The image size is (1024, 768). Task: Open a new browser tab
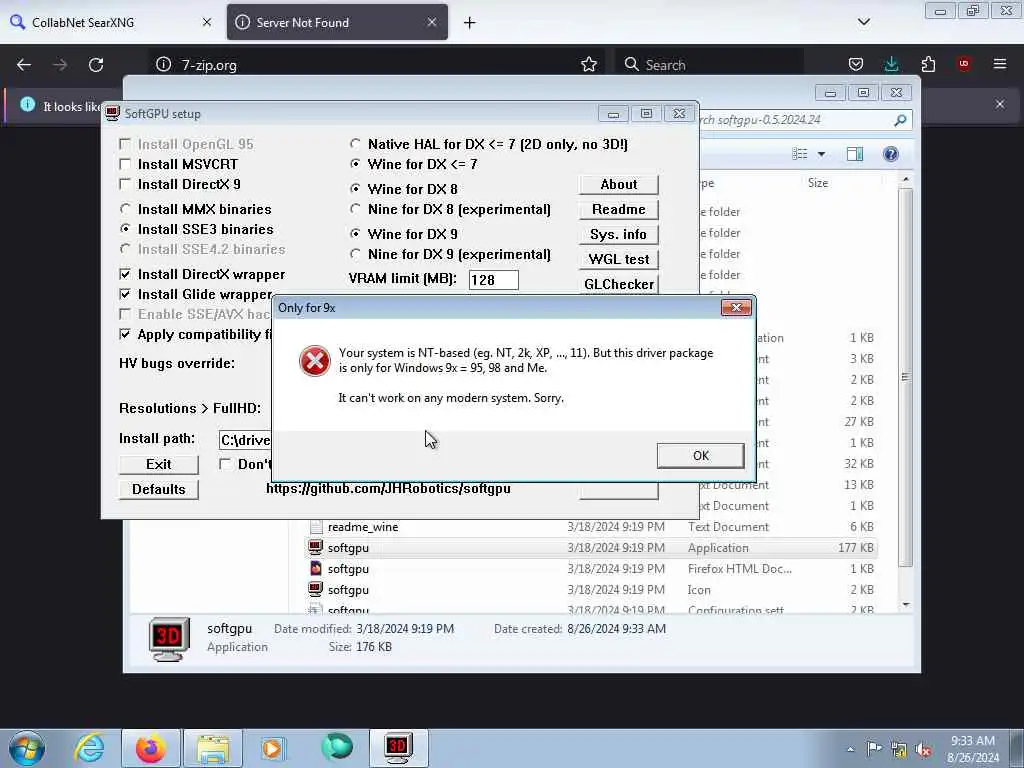click(470, 23)
